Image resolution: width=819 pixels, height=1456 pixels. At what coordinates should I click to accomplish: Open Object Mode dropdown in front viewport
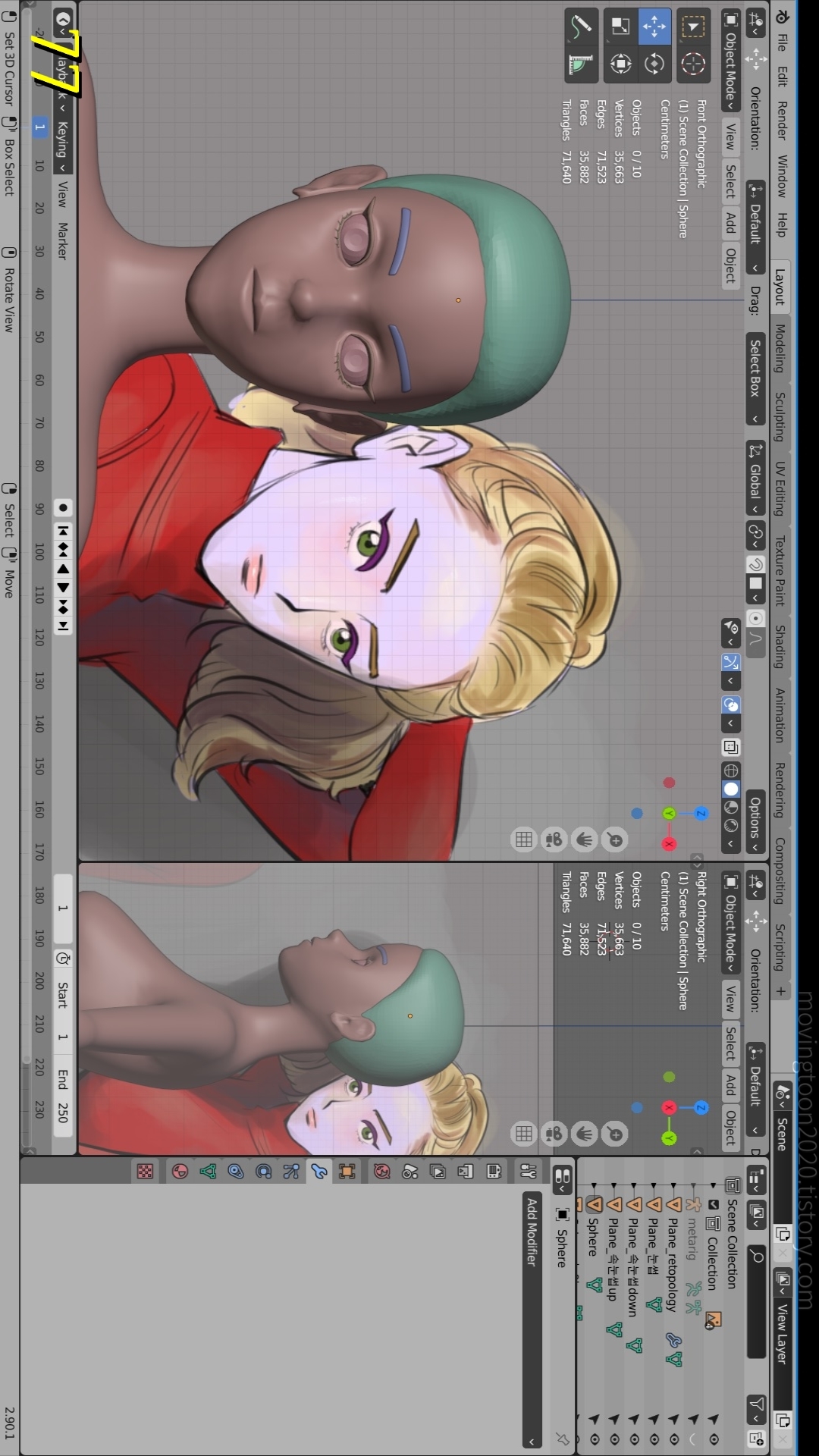click(x=731, y=61)
